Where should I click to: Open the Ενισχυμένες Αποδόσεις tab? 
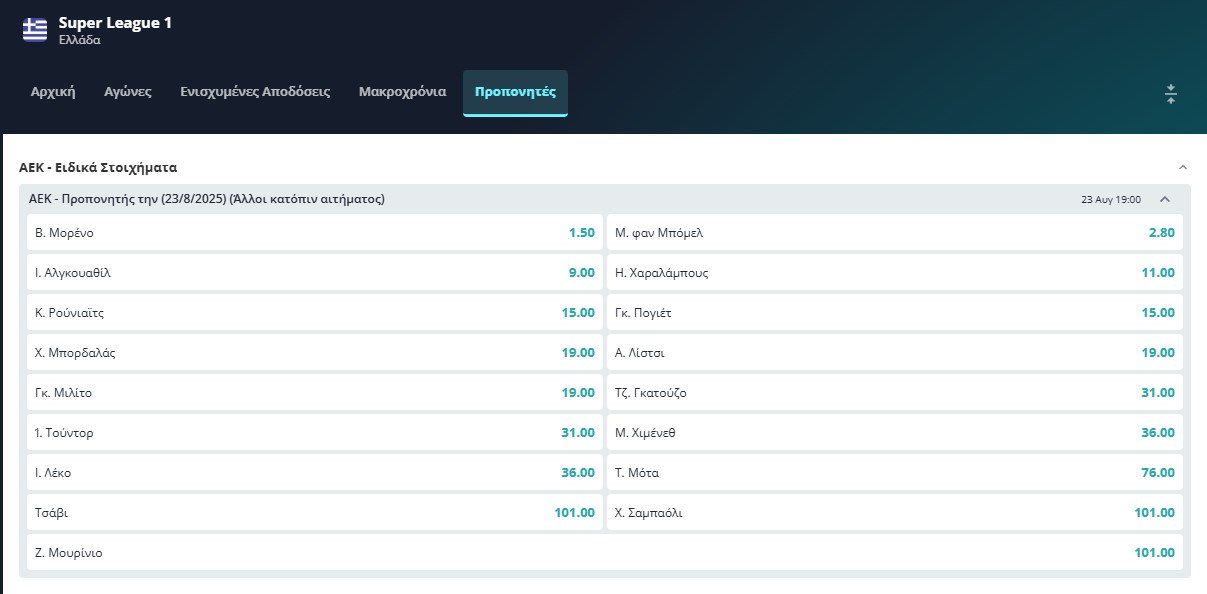pyautogui.click(x=255, y=92)
